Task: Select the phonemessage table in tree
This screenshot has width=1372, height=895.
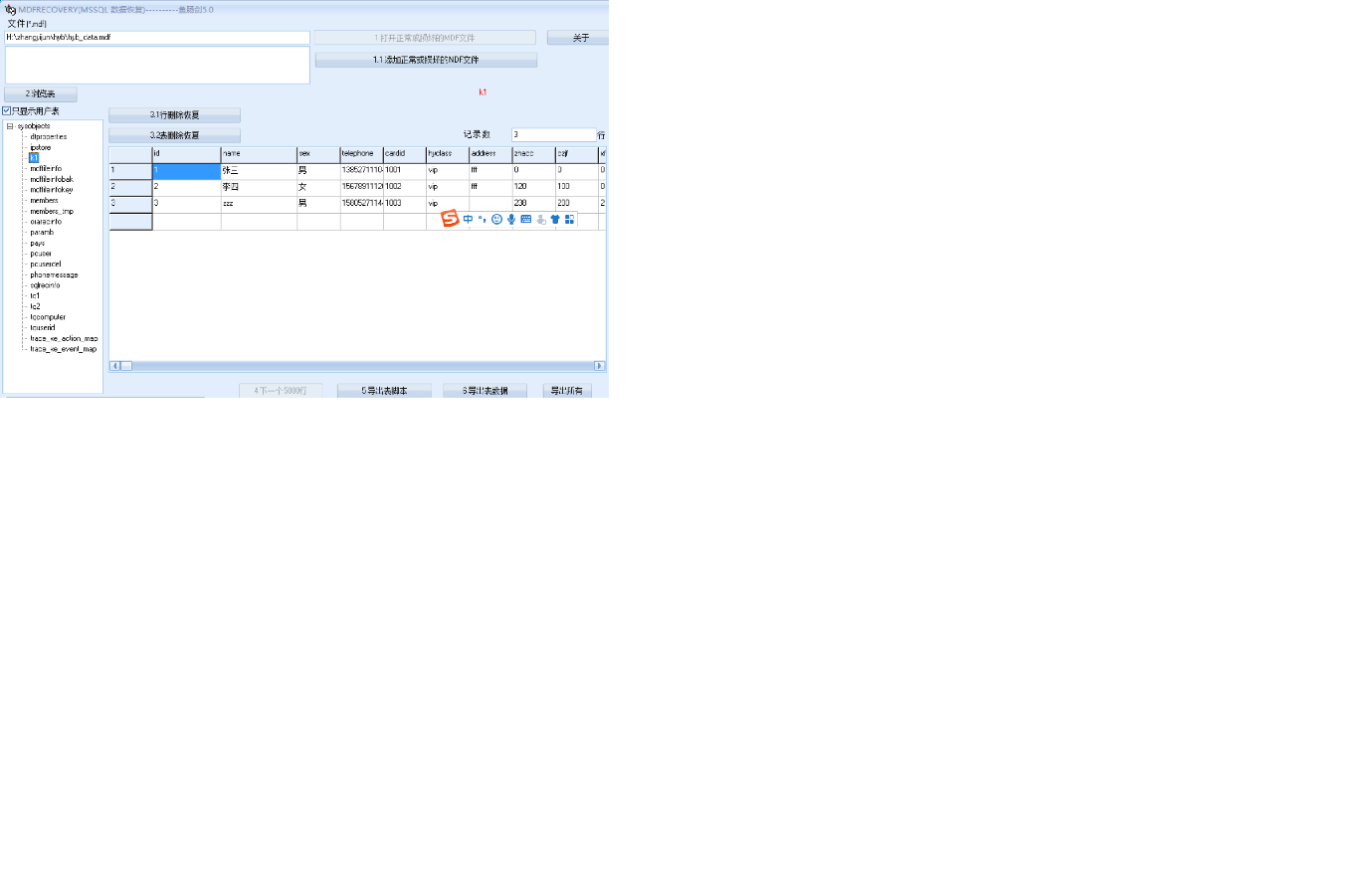Action: pos(54,275)
